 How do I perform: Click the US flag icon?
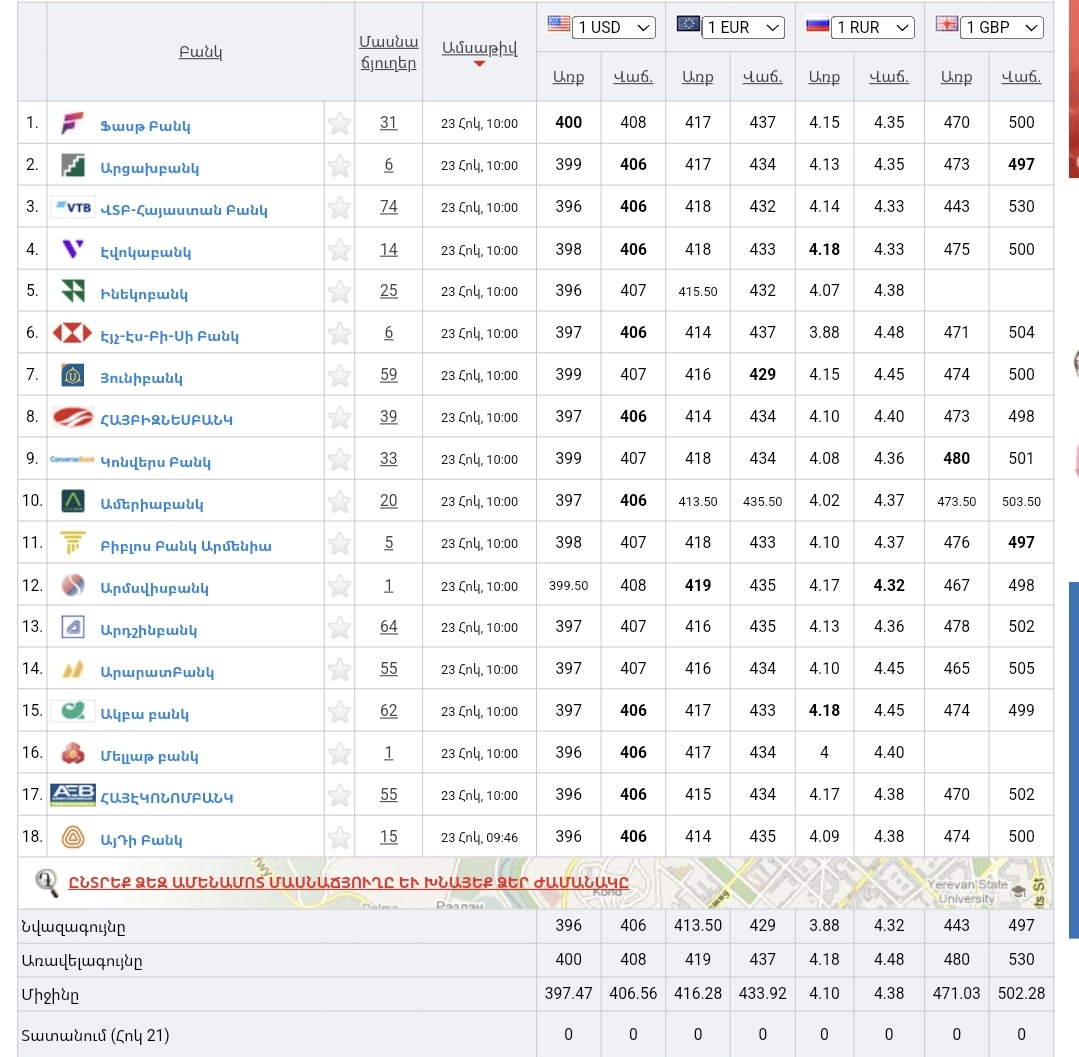(558, 24)
